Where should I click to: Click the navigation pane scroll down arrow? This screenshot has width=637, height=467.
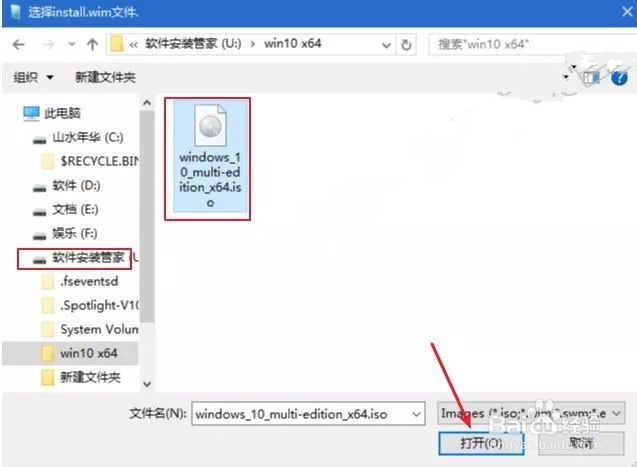pyautogui.click(x=147, y=384)
